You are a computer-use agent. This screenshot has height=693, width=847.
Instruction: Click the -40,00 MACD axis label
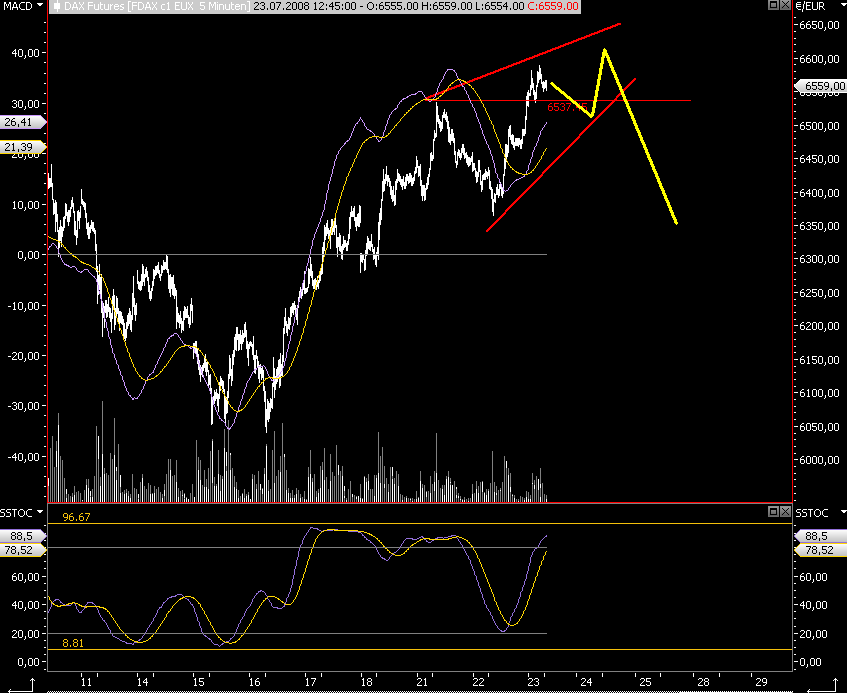[23, 457]
